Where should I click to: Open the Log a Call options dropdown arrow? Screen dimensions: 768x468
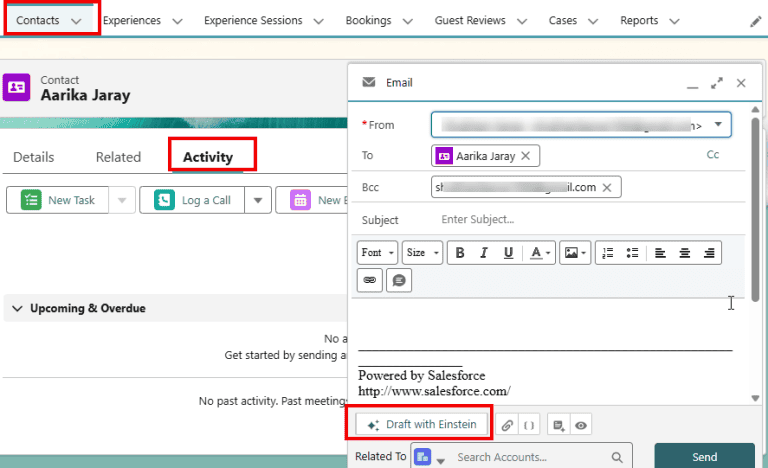click(258, 200)
